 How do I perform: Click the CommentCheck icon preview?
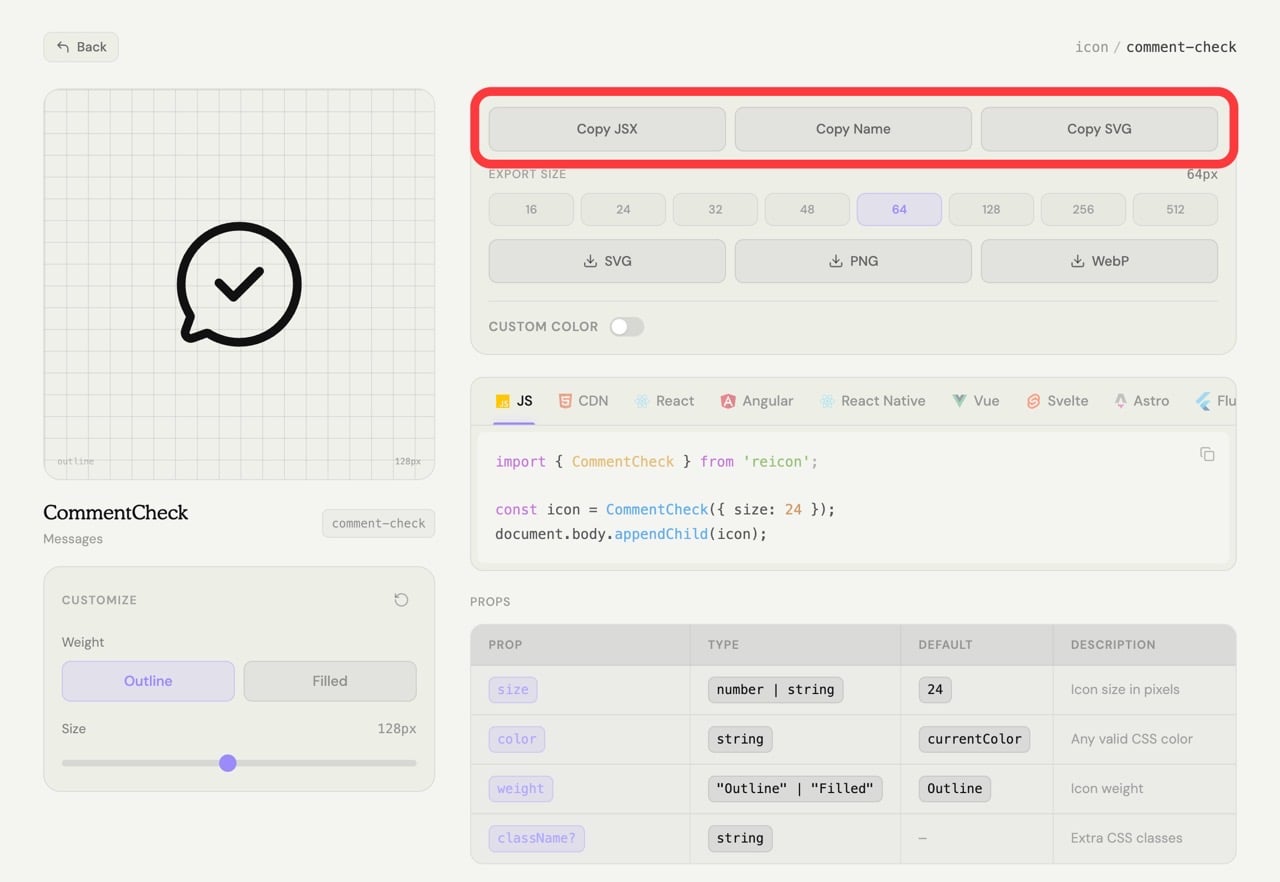pos(239,284)
